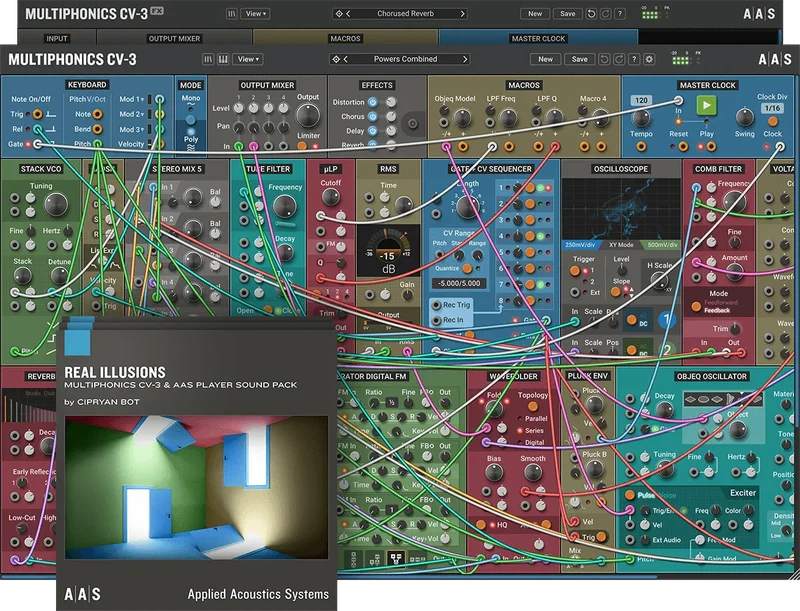Image resolution: width=800 pixels, height=611 pixels.
Task: Open the View dropdown in front window
Action: coord(248,59)
